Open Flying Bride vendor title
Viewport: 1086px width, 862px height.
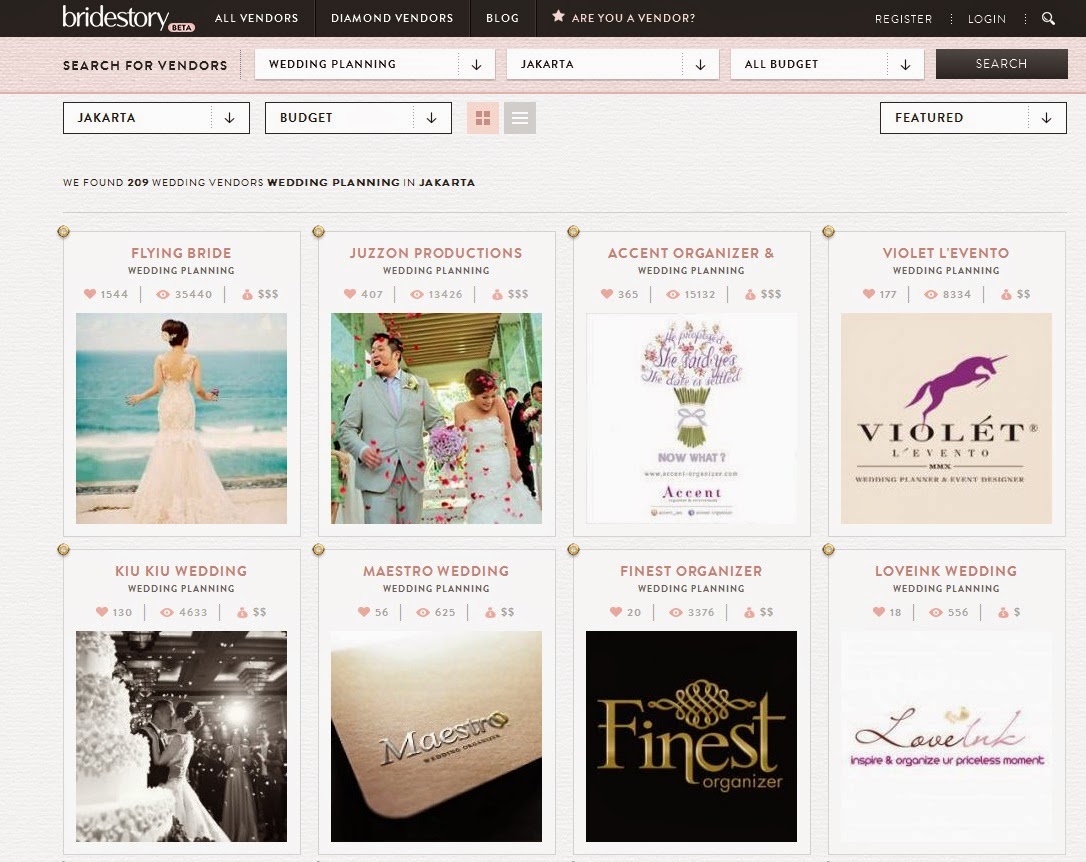[181, 253]
